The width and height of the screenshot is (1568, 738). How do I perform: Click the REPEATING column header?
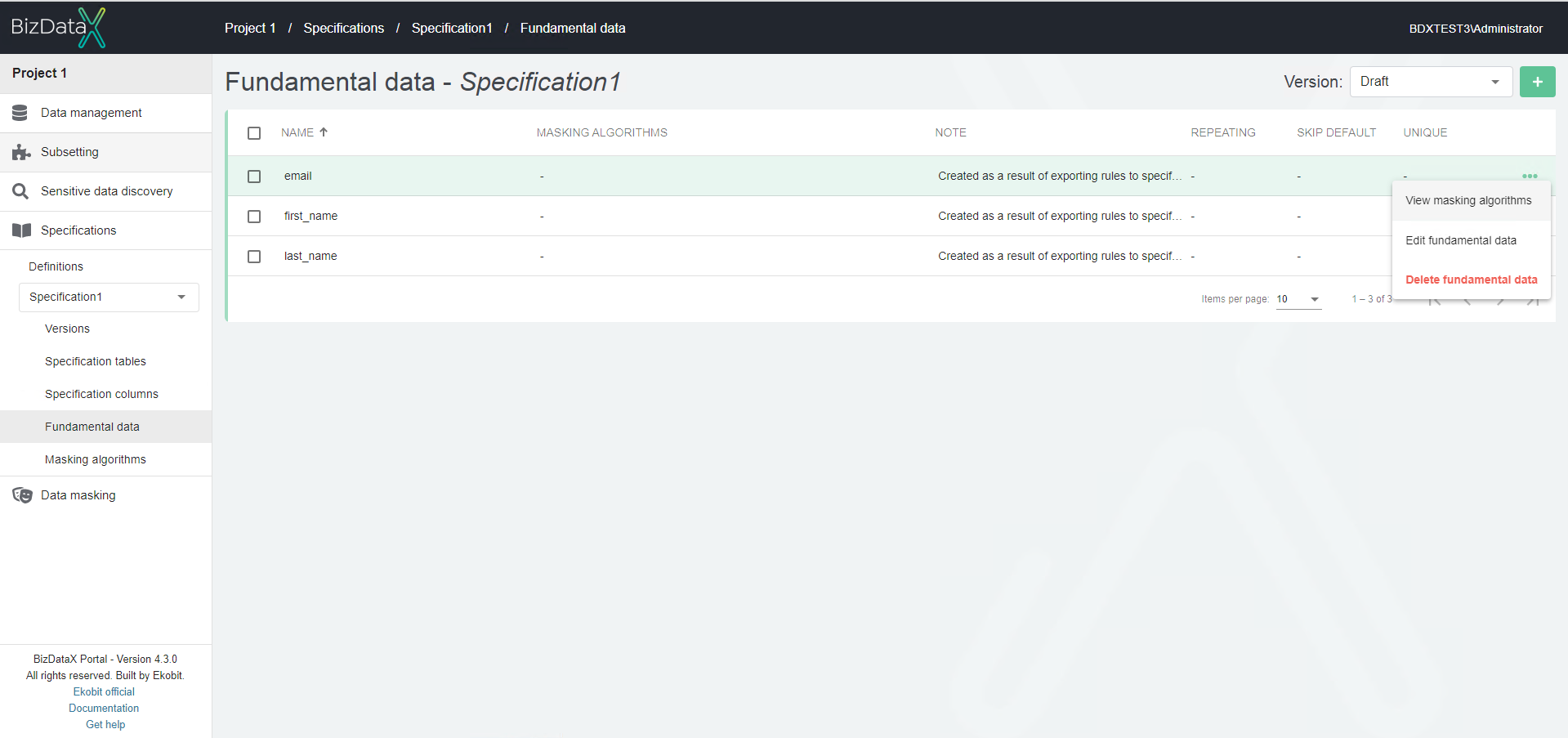tap(1222, 132)
